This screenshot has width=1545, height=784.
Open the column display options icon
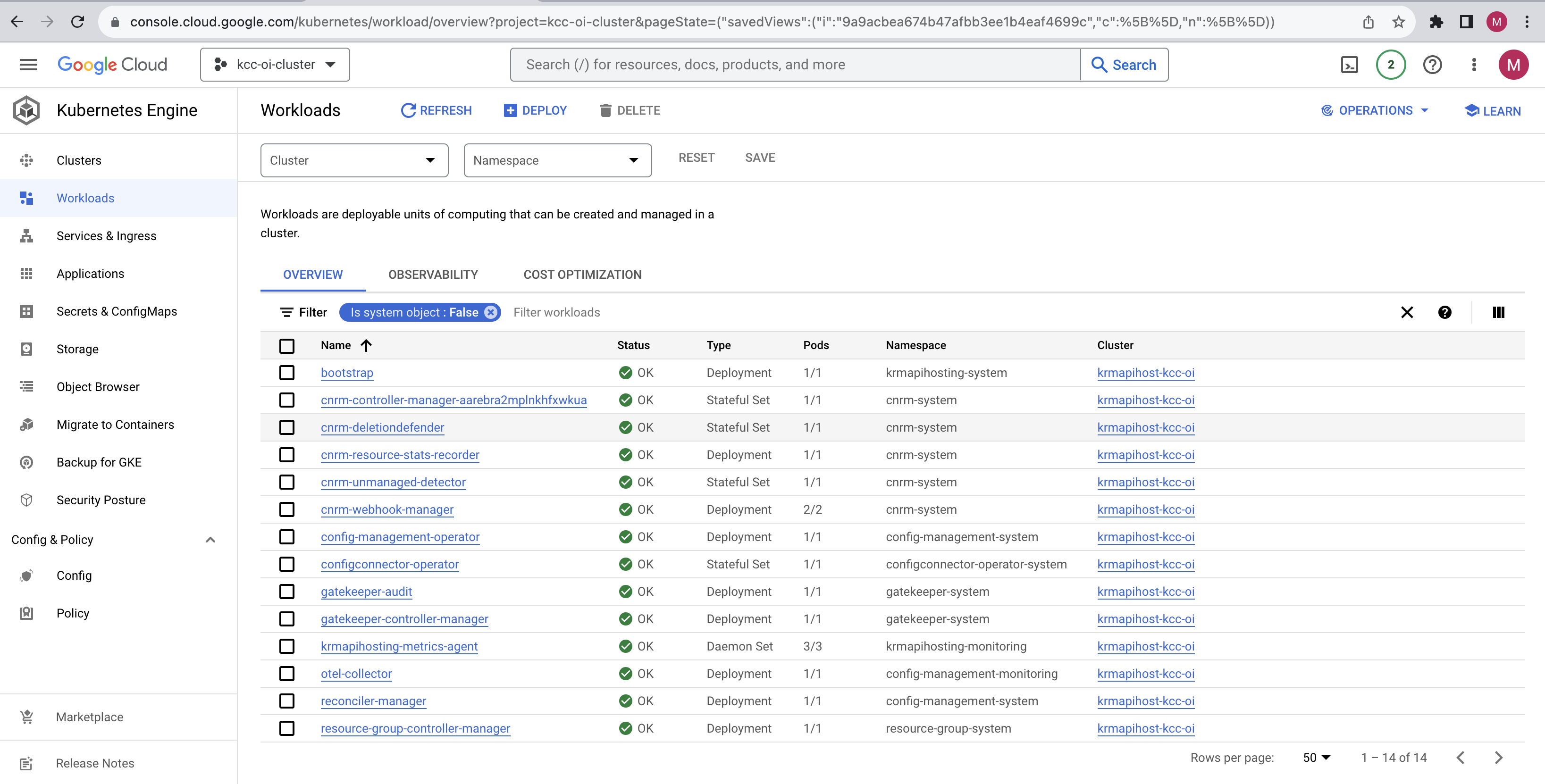click(x=1499, y=312)
